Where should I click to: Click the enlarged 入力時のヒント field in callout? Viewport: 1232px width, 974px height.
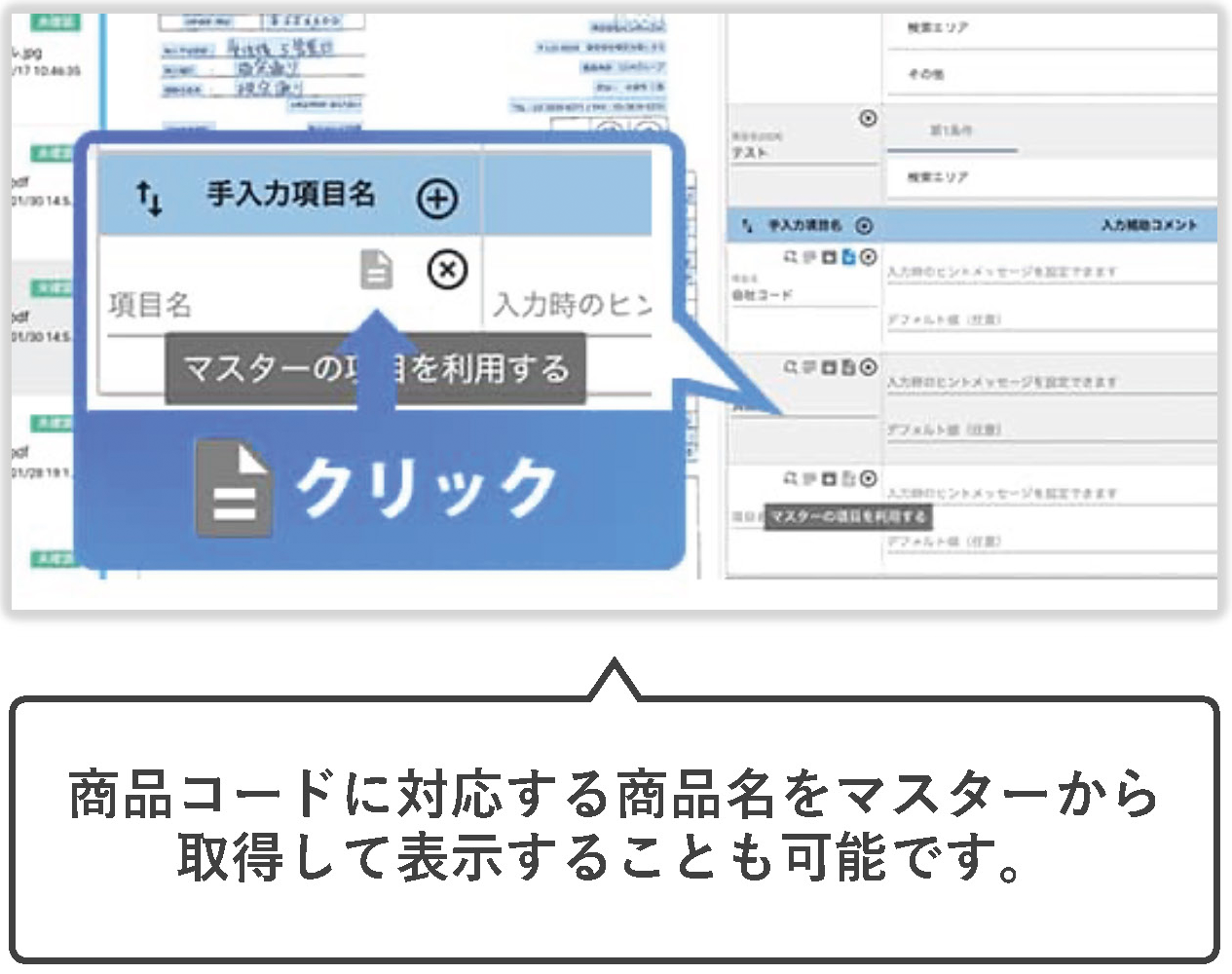point(571,305)
